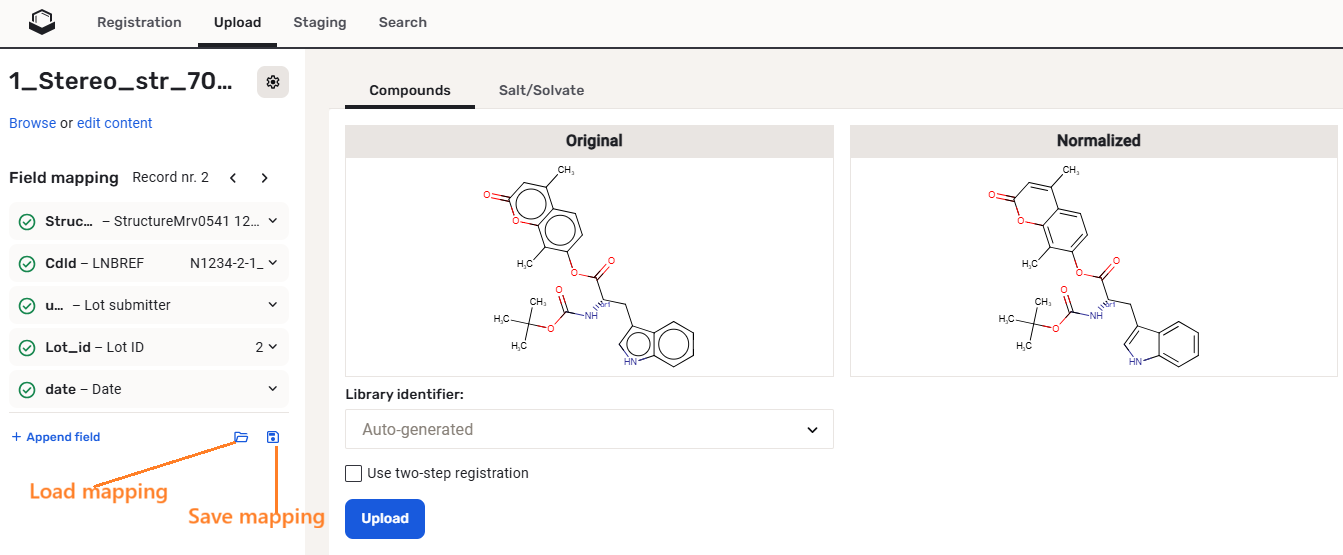Click the Append field link
This screenshot has height=555, width=1343.
click(x=56, y=437)
